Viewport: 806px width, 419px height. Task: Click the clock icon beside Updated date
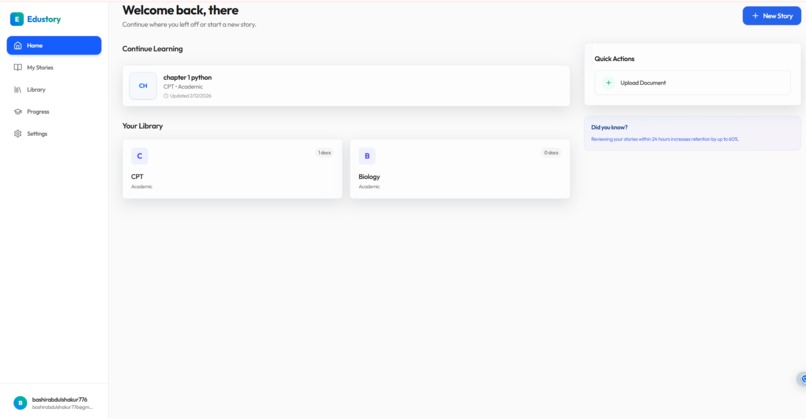166,96
